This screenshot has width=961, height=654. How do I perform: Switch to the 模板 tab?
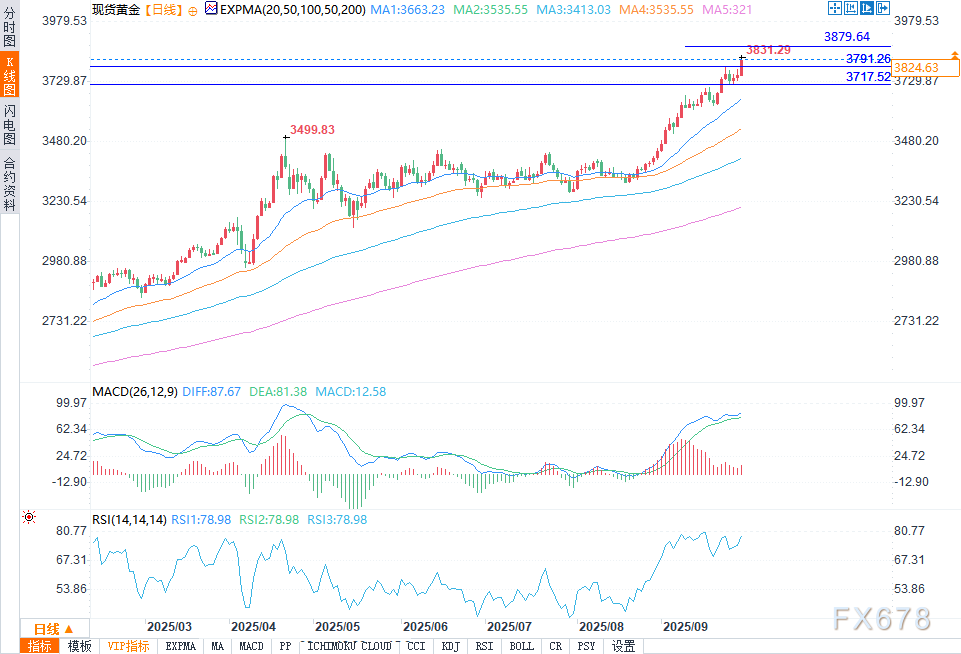coord(80,646)
